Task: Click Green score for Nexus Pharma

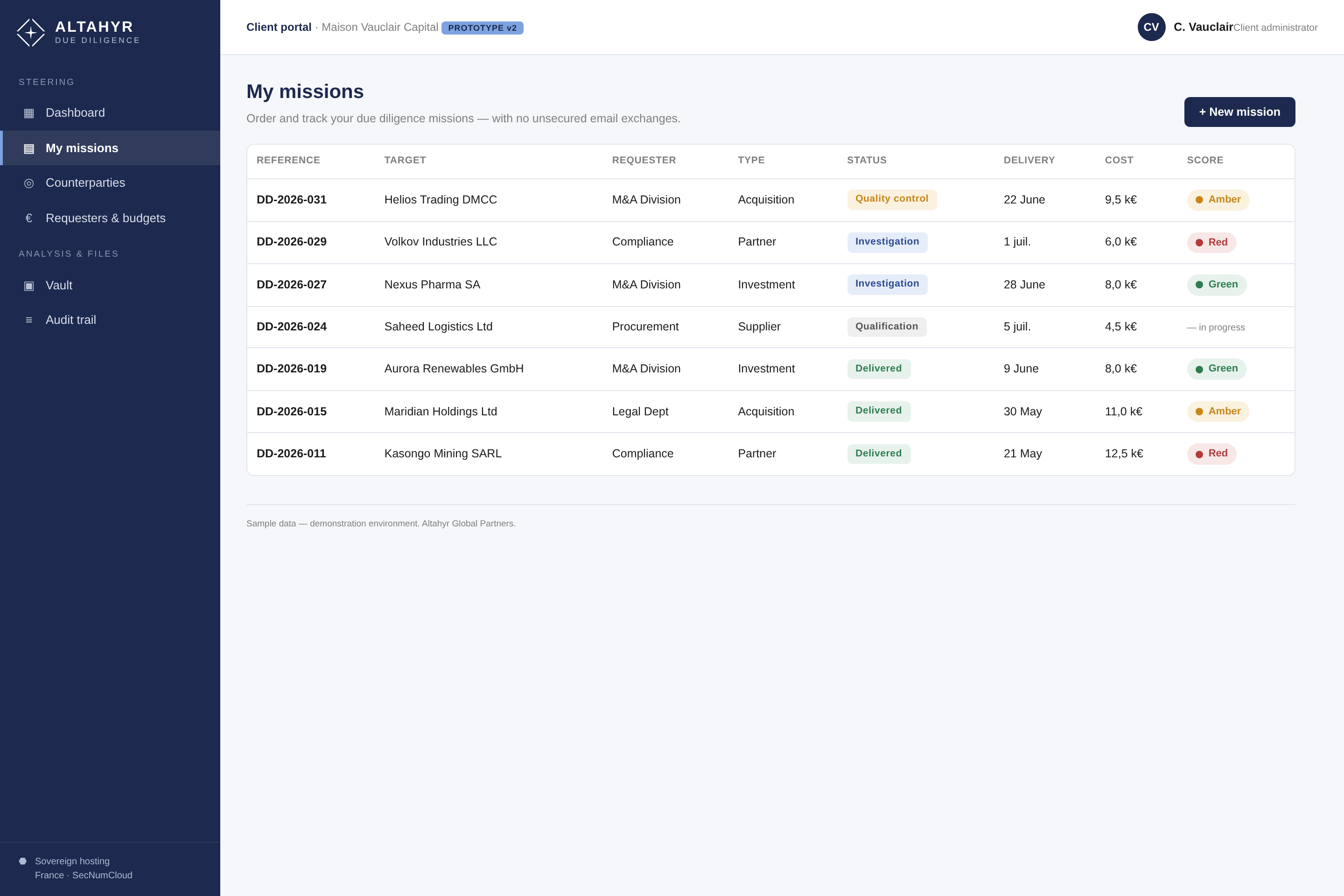Action: (1217, 285)
